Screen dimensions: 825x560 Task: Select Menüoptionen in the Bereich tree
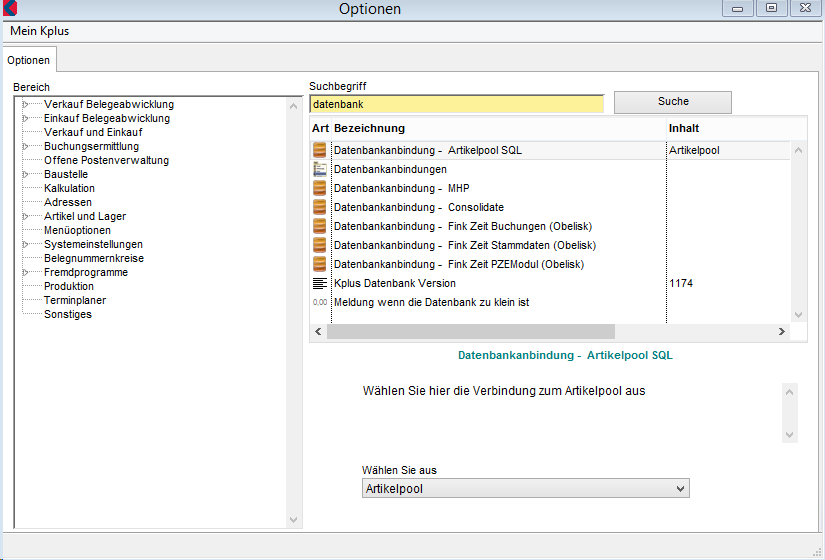[x=77, y=230]
